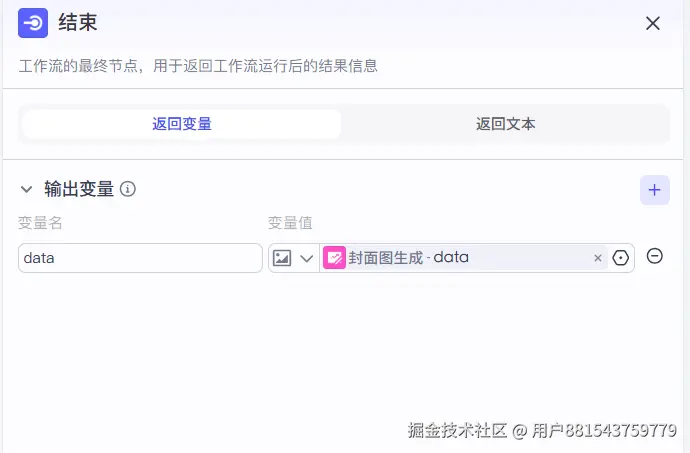690x453 pixels.
Task: Clear the 封面图生成 data reference
Action: tap(598, 258)
